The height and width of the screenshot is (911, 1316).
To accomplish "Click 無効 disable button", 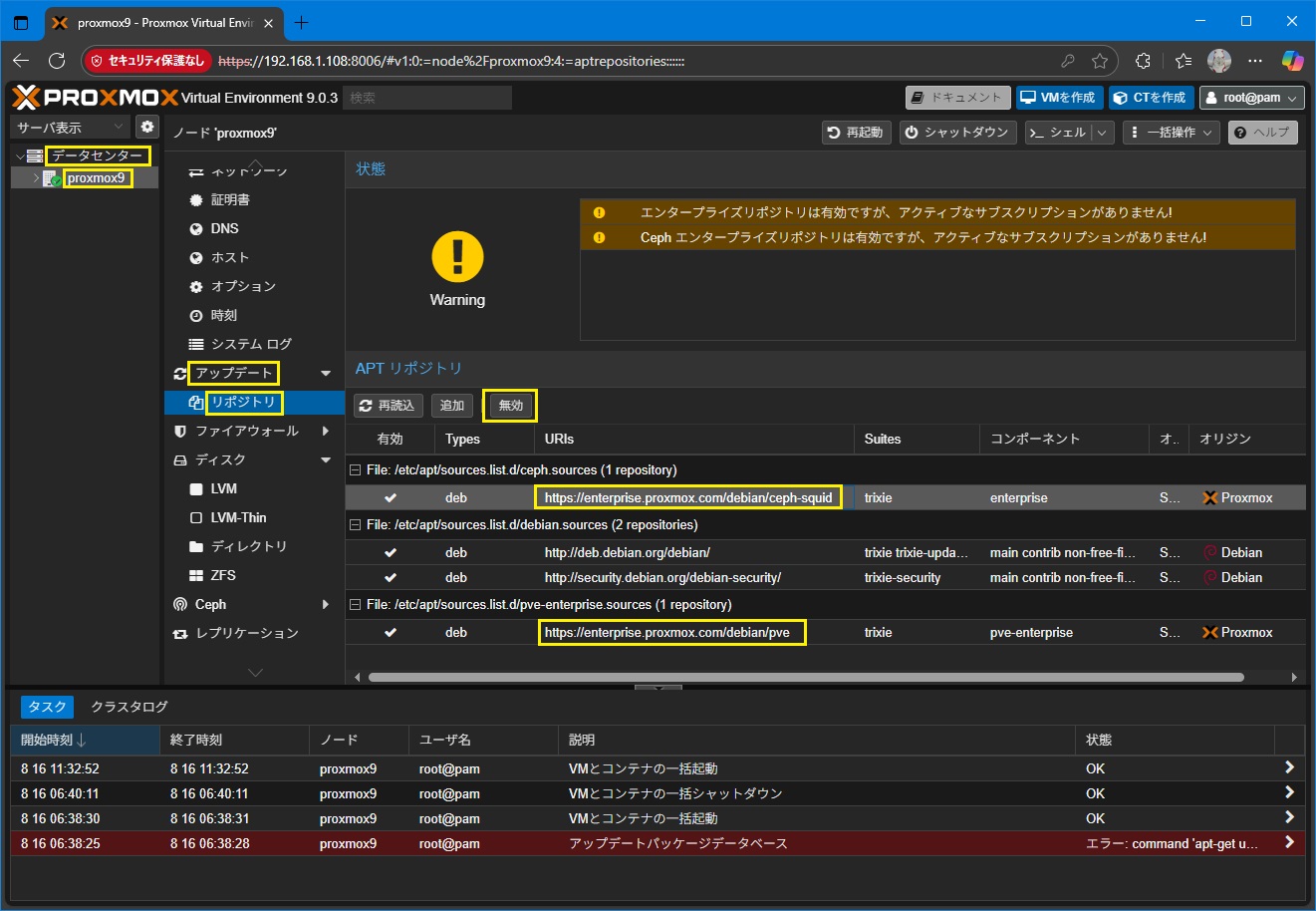I will click(x=510, y=406).
